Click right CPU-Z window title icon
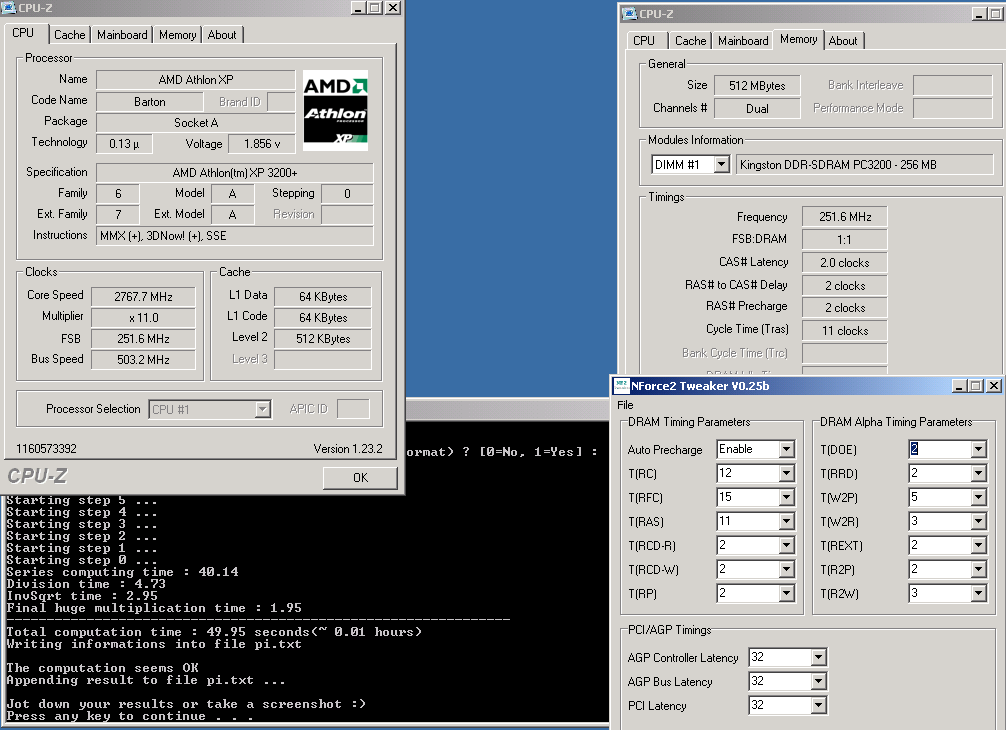1006x730 pixels. [x=630, y=13]
